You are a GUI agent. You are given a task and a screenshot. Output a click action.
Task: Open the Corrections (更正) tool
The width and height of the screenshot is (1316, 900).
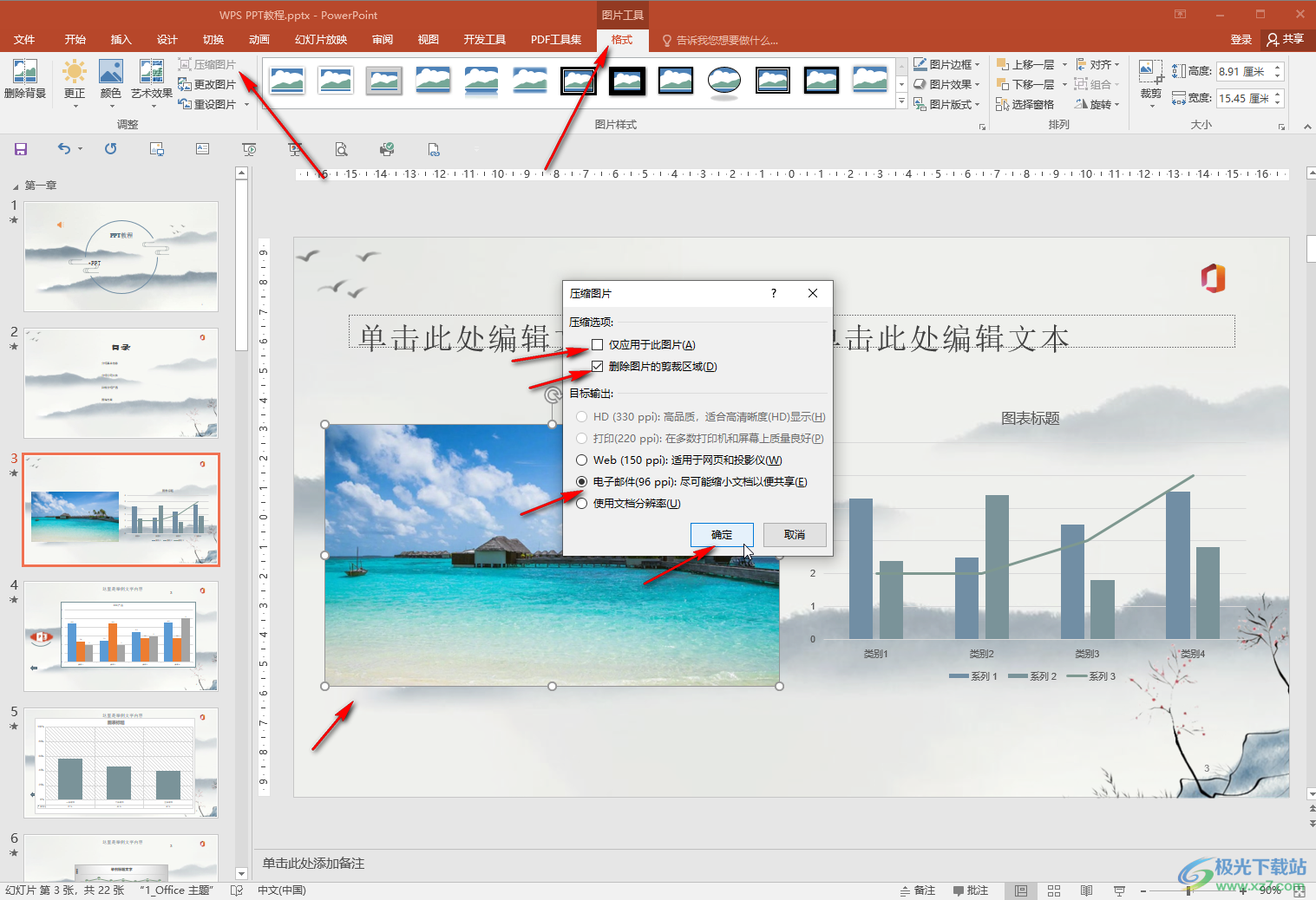(x=75, y=83)
